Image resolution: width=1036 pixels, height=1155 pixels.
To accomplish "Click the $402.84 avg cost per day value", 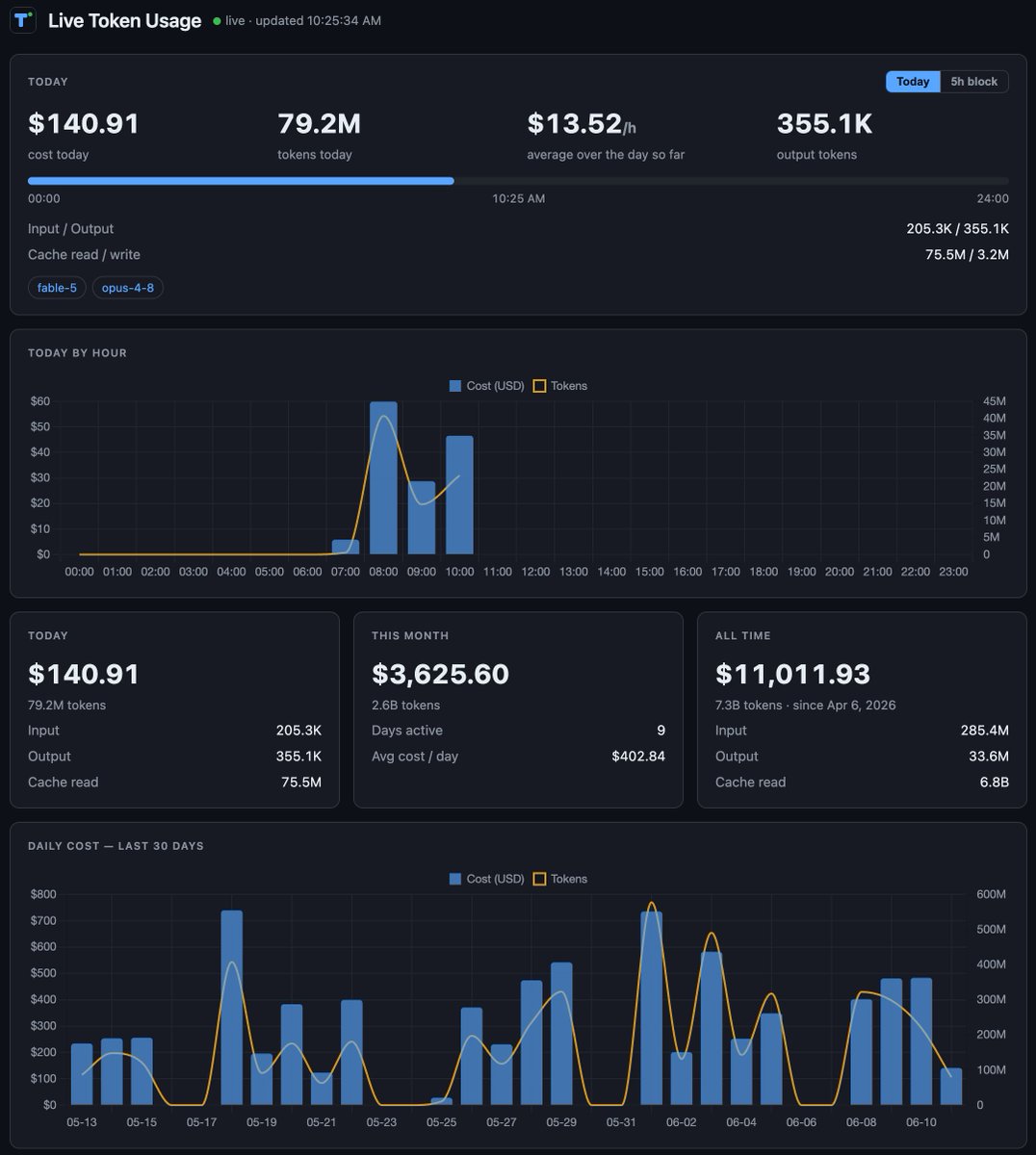I will [x=638, y=757].
